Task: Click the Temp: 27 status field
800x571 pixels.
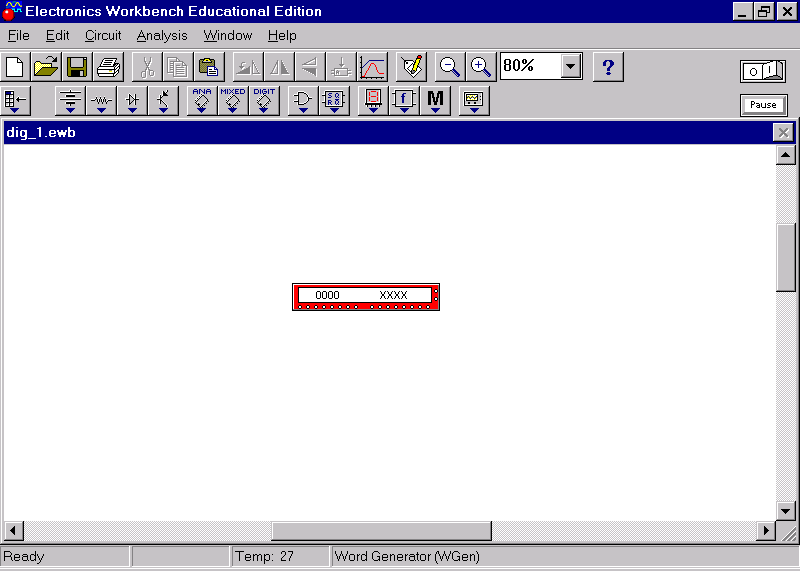Action: 280,556
